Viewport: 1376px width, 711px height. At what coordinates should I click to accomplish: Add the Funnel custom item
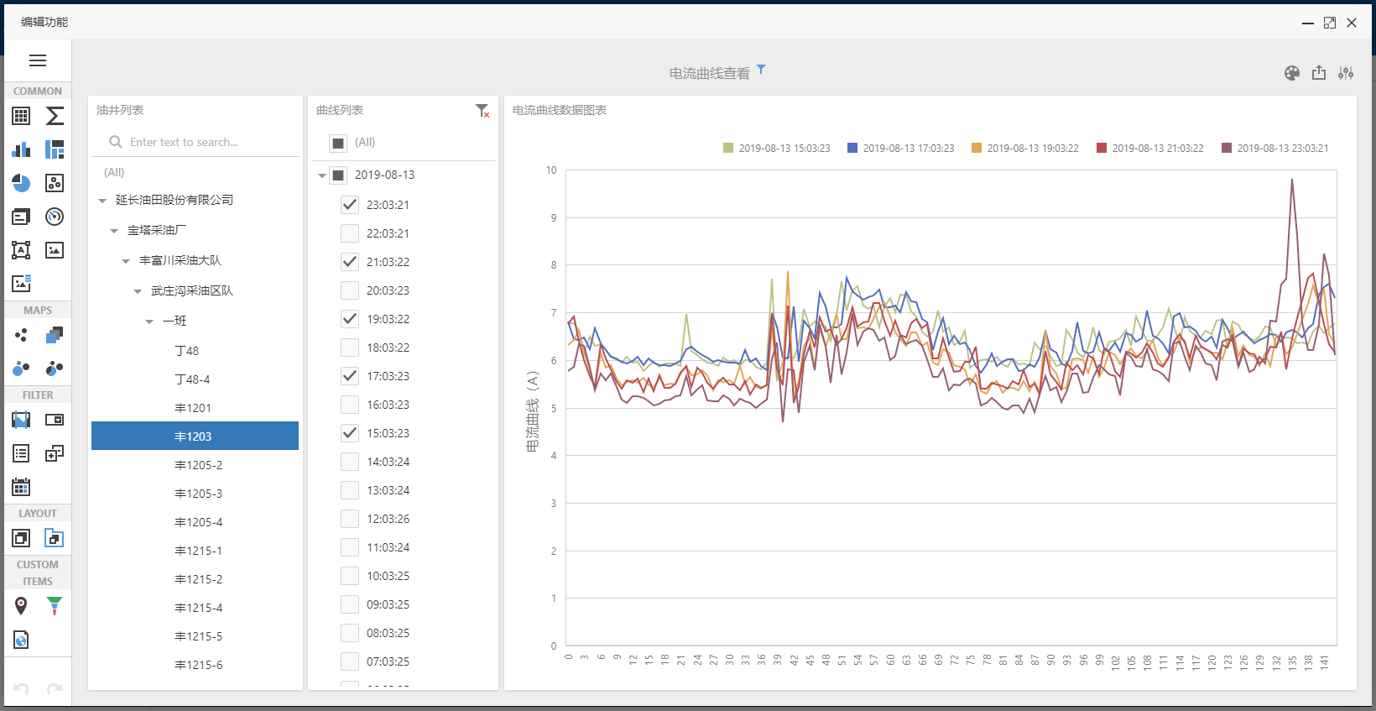pos(55,606)
